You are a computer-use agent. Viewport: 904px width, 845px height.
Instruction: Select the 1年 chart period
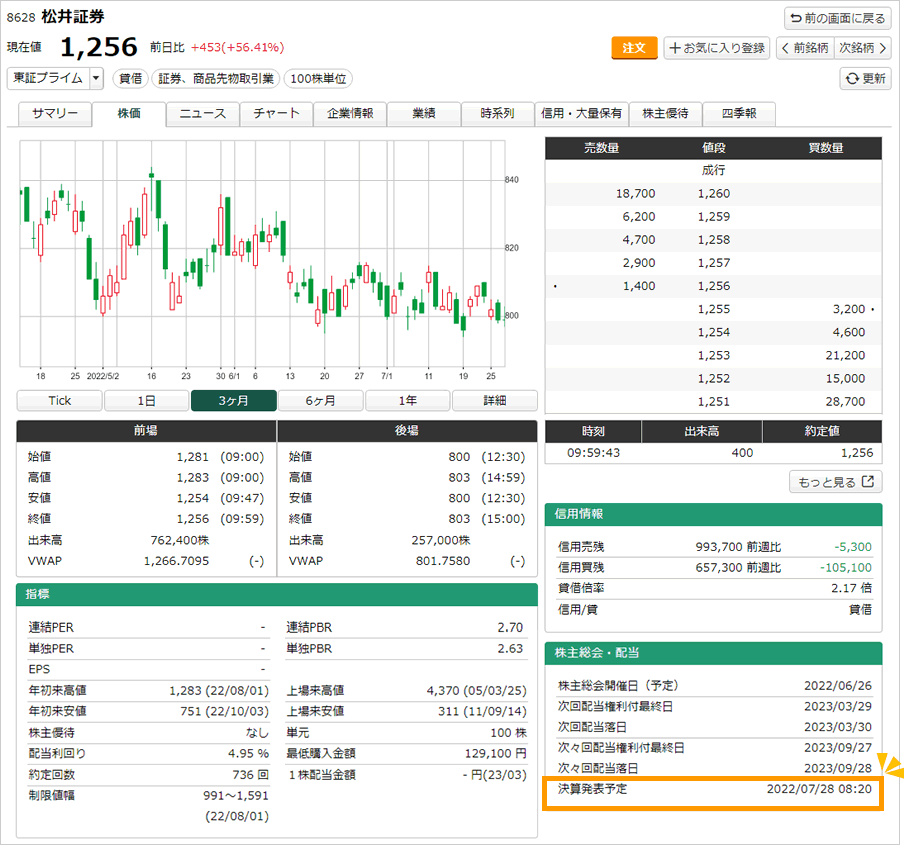408,401
